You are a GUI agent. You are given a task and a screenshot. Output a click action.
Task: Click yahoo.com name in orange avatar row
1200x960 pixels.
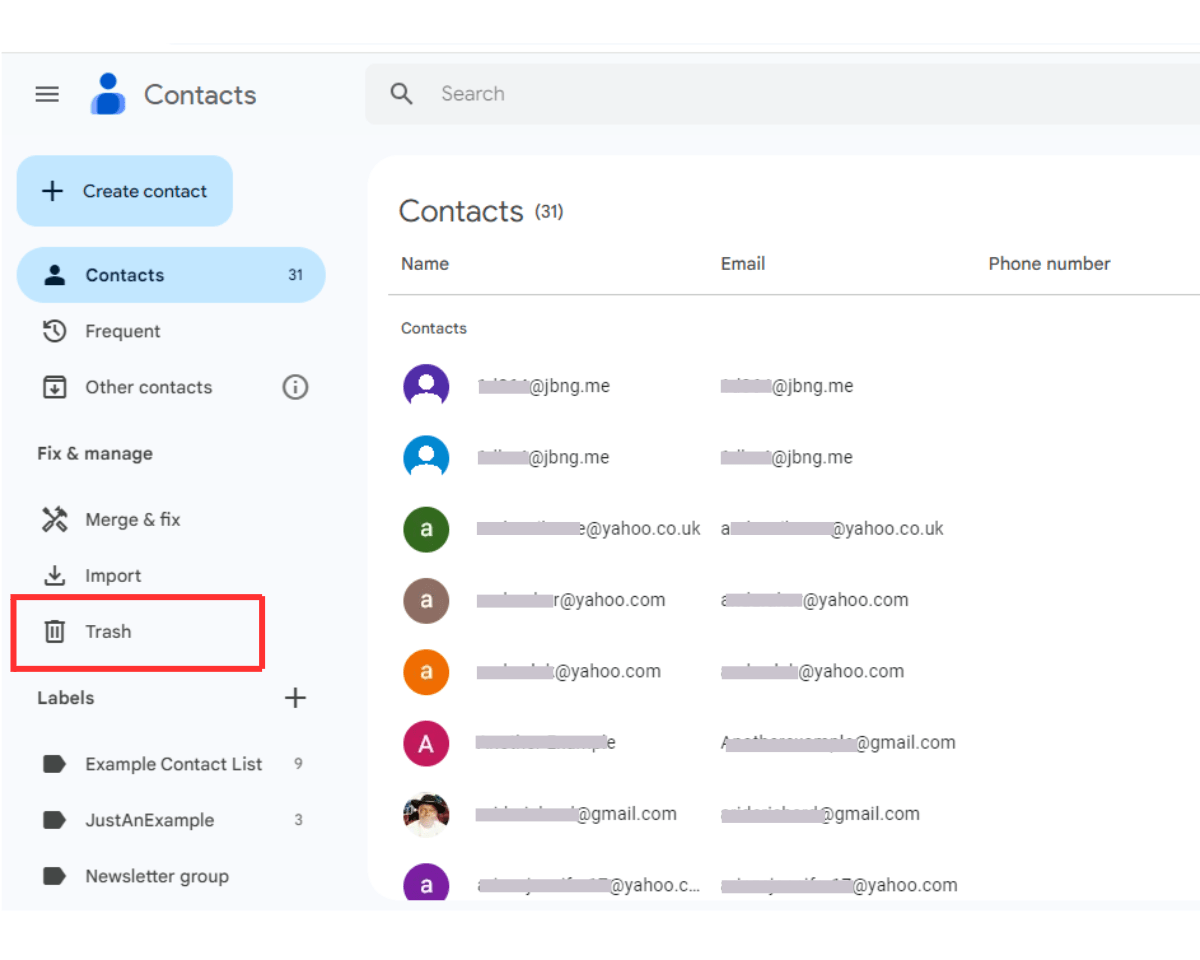[568, 672]
